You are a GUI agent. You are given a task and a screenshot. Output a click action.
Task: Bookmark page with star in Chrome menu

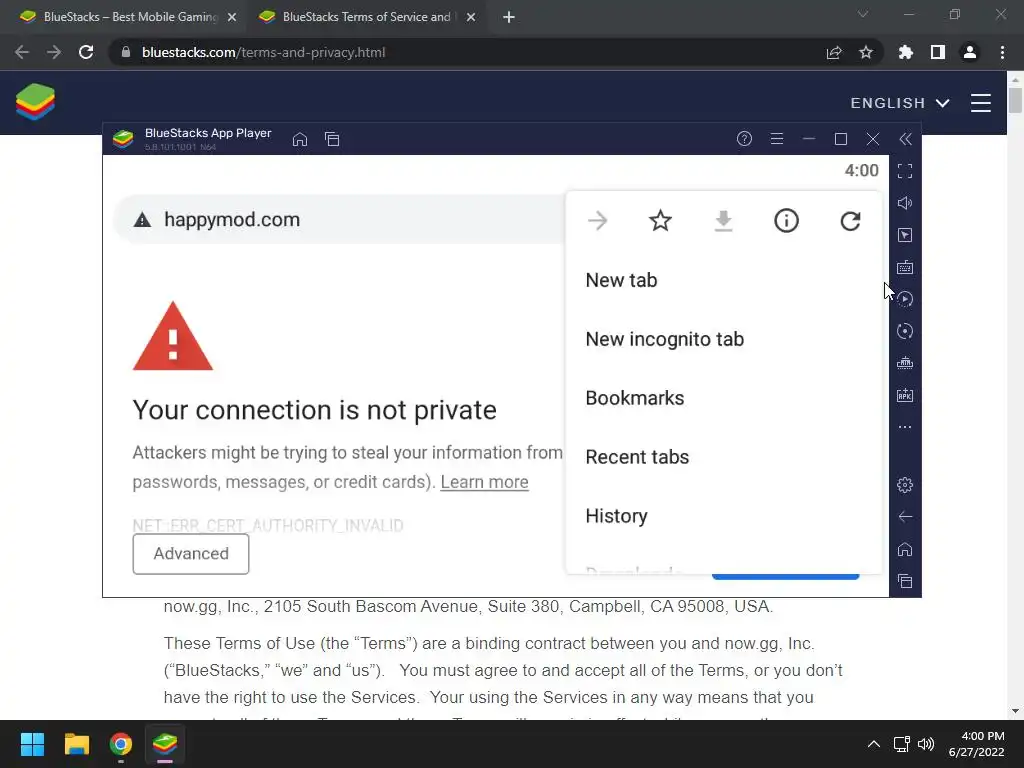pos(660,221)
